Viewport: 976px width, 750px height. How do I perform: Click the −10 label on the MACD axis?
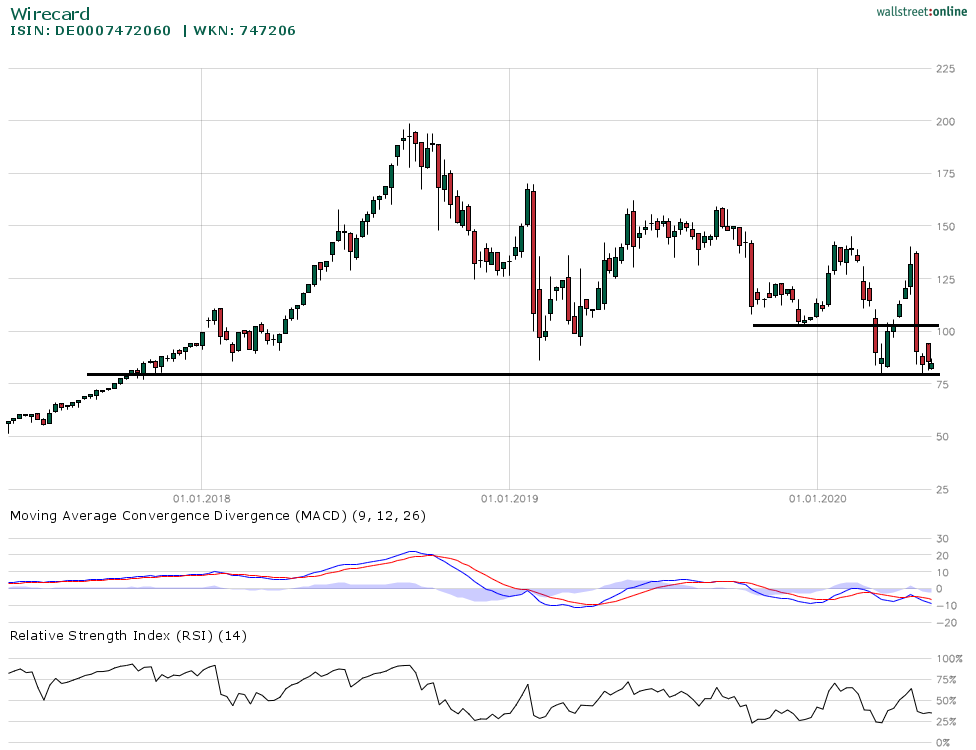click(947, 606)
